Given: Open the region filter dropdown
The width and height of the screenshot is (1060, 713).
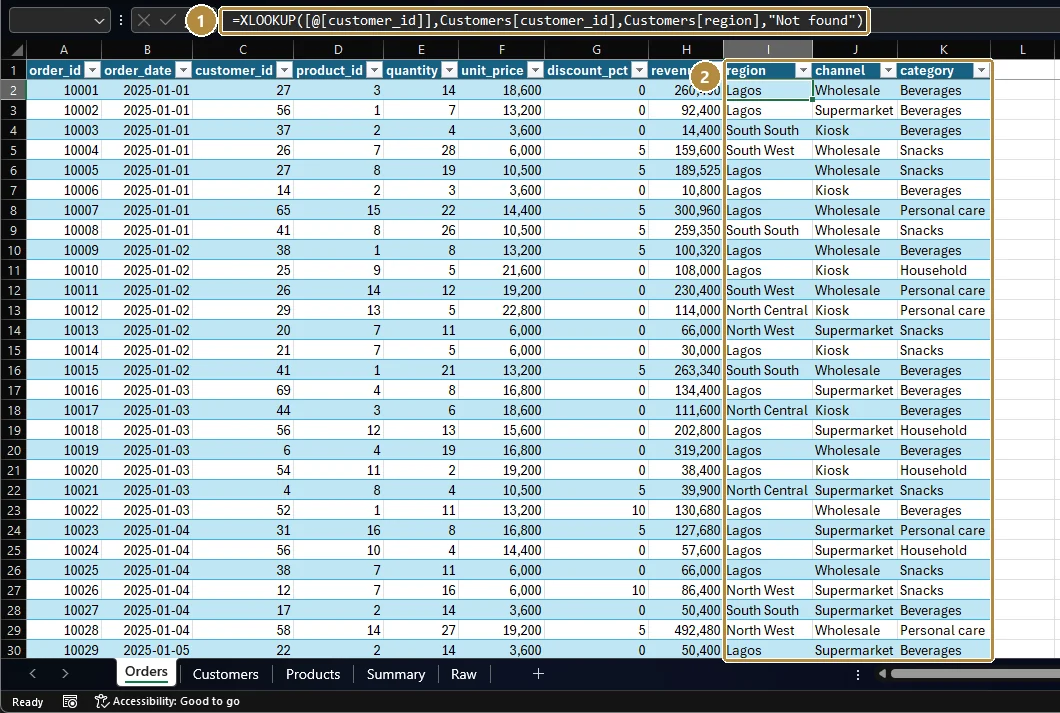Looking at the screenshot, I should [803, 70].
